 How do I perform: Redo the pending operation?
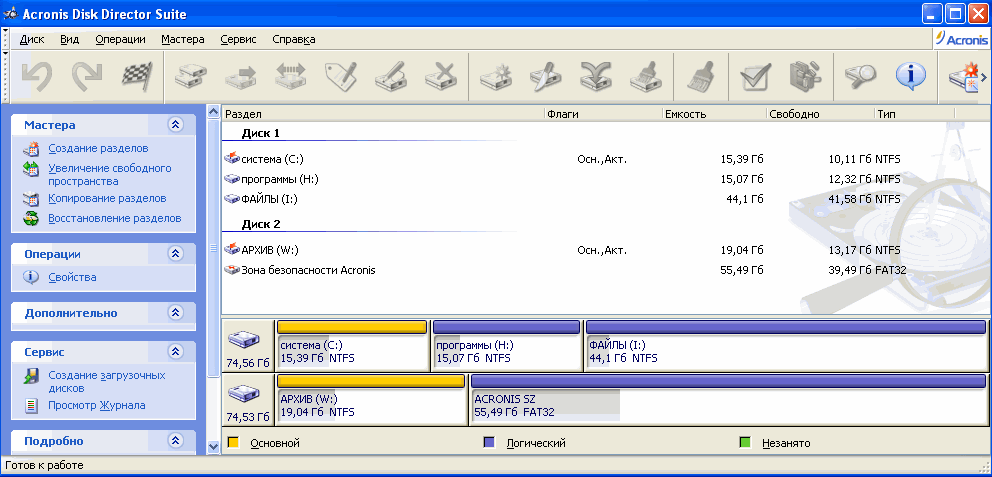pyautogui.click(x=87, y=77)
